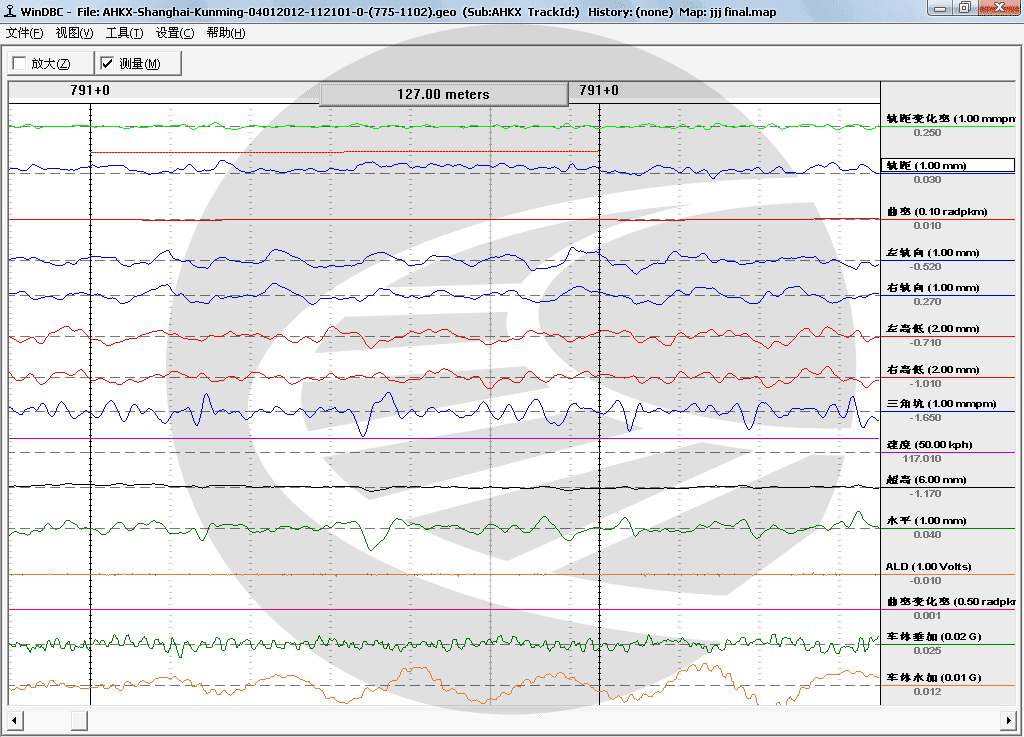Open the 文件(F) menu

tap(24, 33)
